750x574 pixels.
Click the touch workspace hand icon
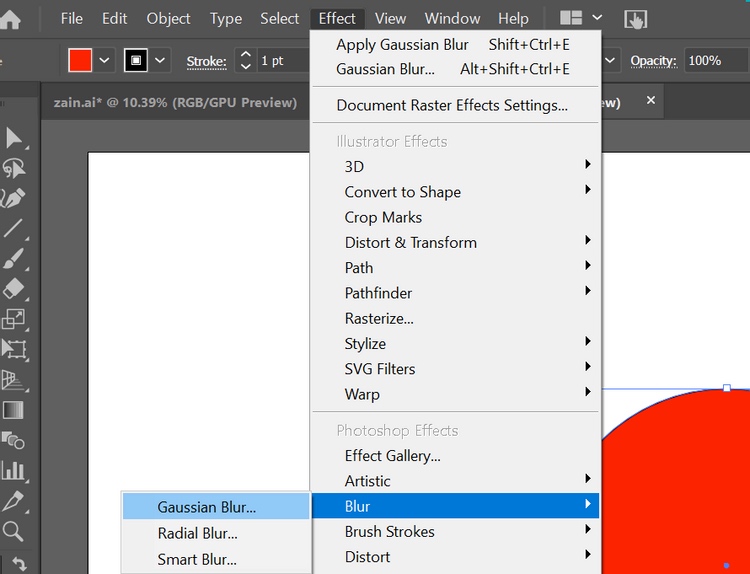[x=636, y=20]
